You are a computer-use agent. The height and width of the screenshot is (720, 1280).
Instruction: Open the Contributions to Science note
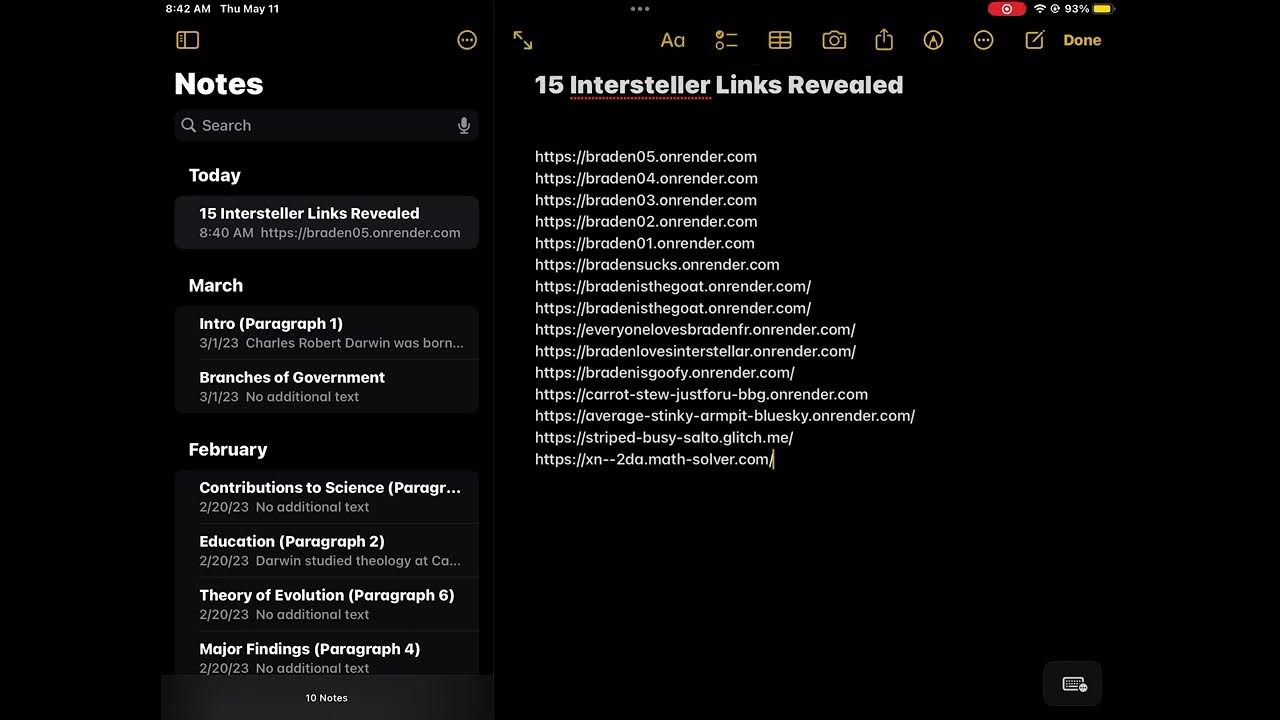tap(326, 496)
